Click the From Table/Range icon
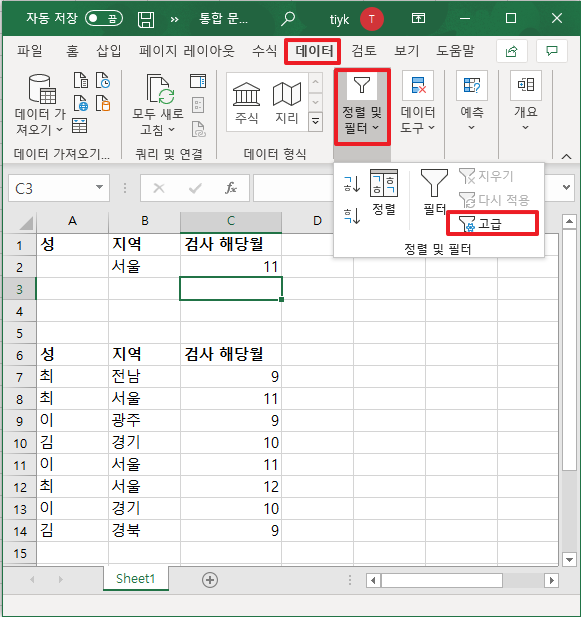 point(80,126)
